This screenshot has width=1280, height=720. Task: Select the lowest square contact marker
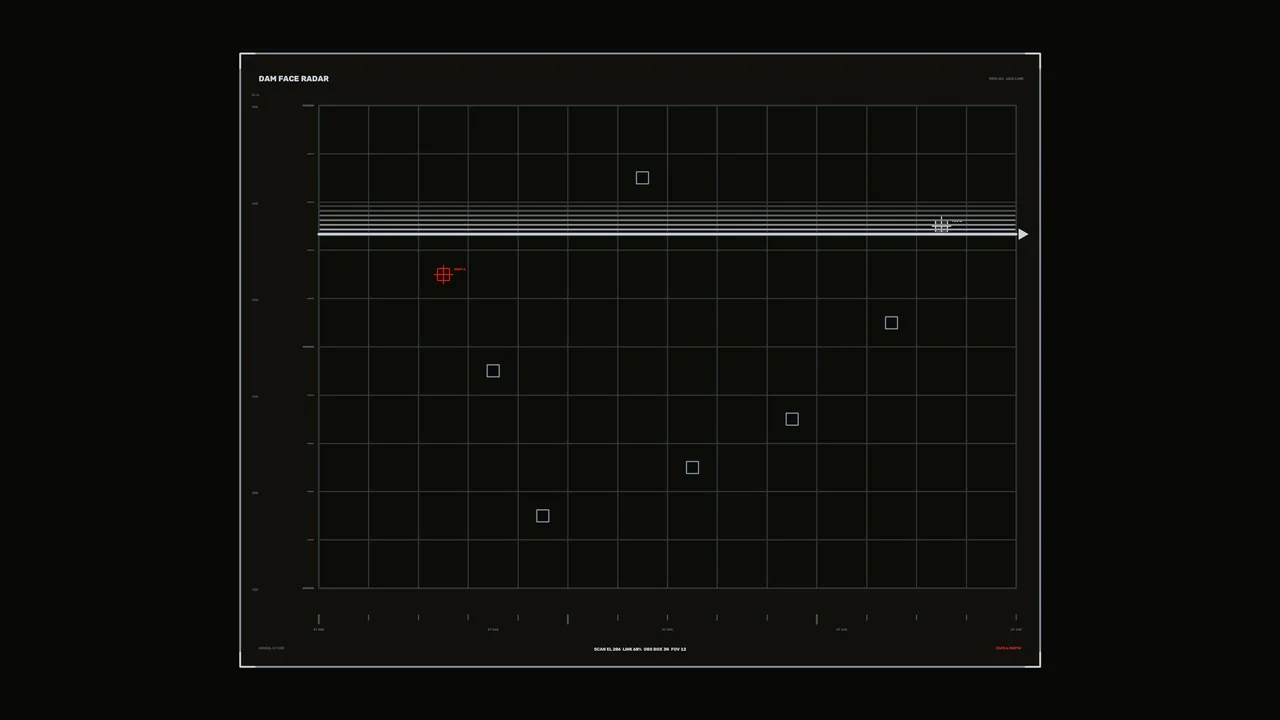(x=542, y=516)
